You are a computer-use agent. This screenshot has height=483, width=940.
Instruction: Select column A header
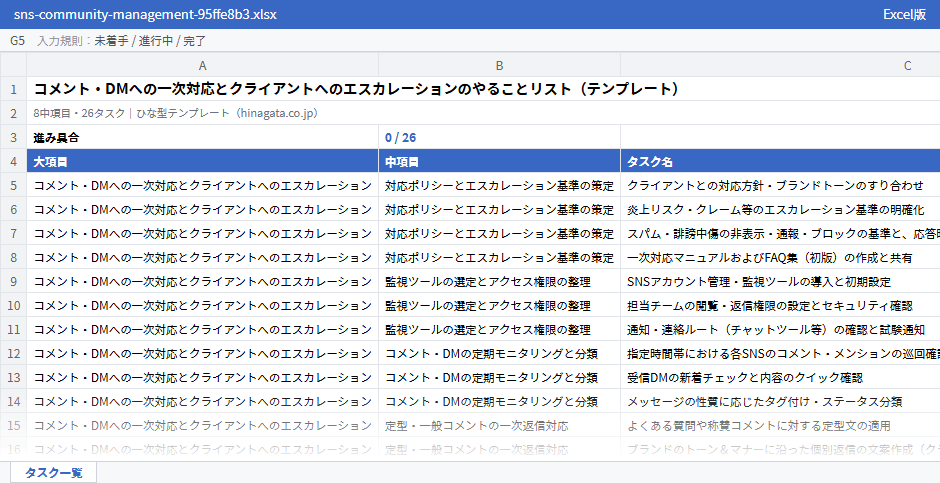[203, 65]
